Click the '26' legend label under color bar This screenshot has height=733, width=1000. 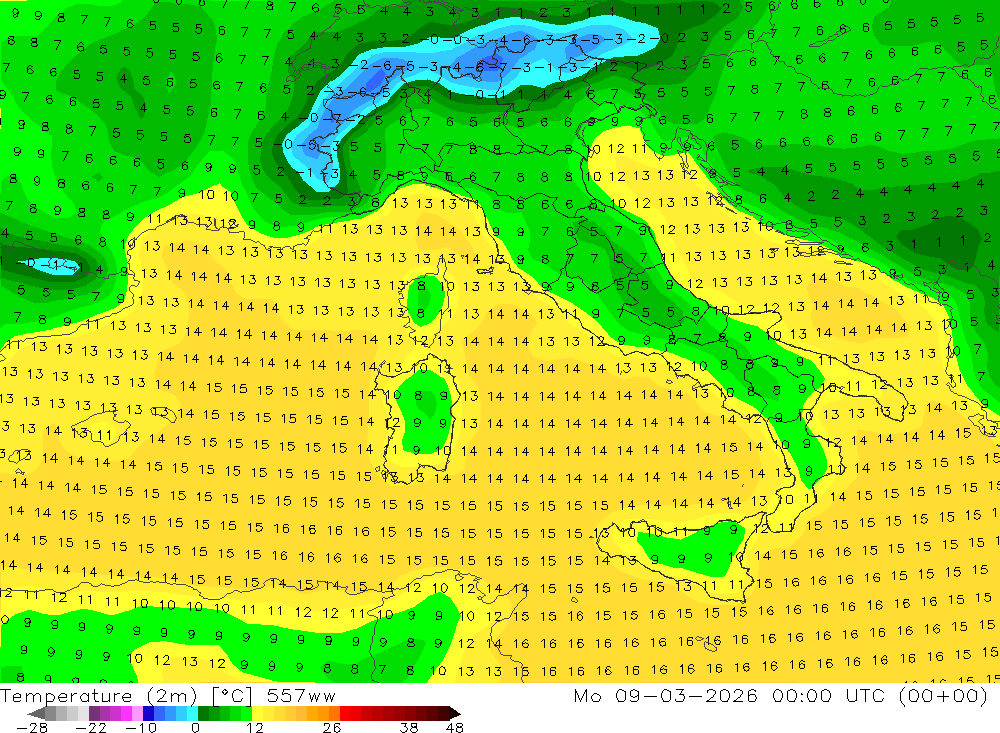[x=332, y=727]
